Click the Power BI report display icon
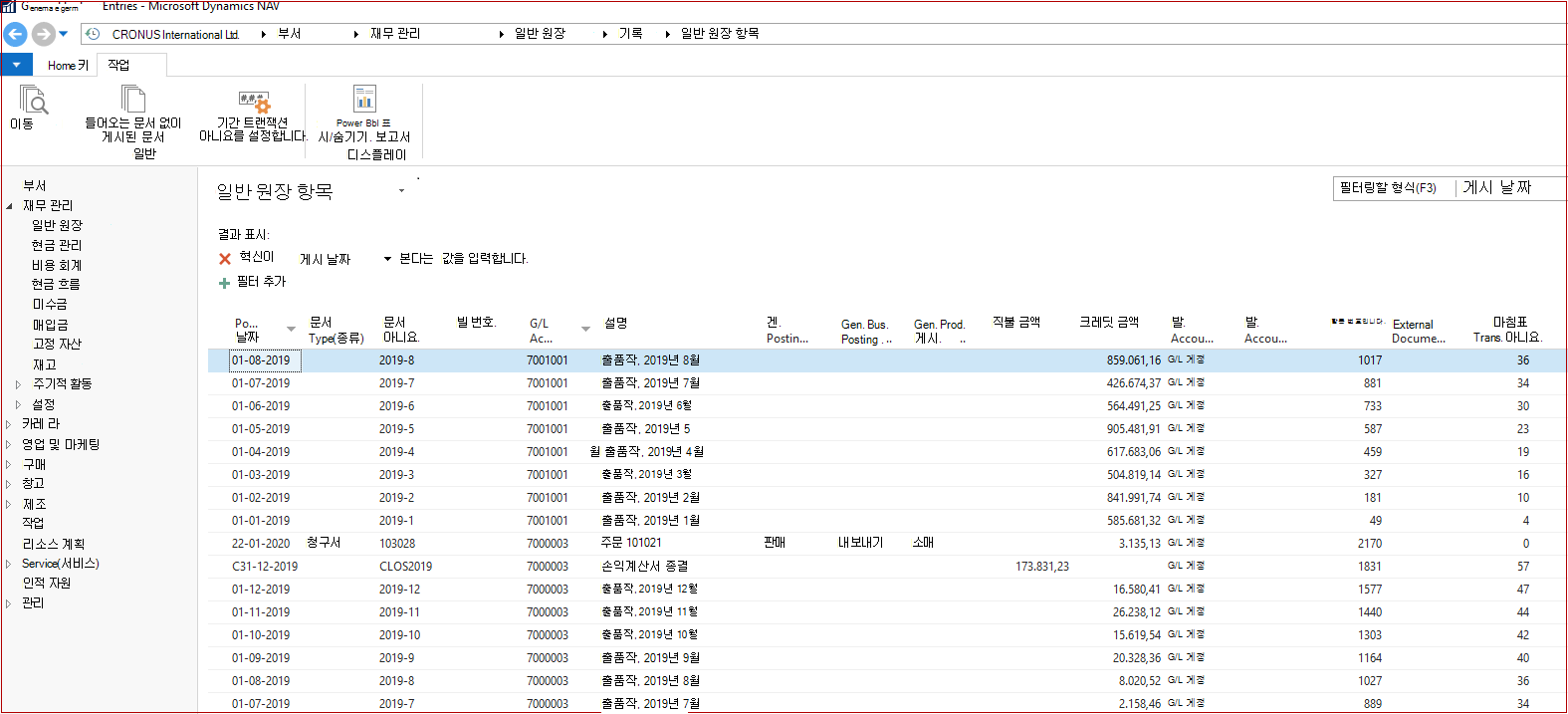 coord(364,99)
